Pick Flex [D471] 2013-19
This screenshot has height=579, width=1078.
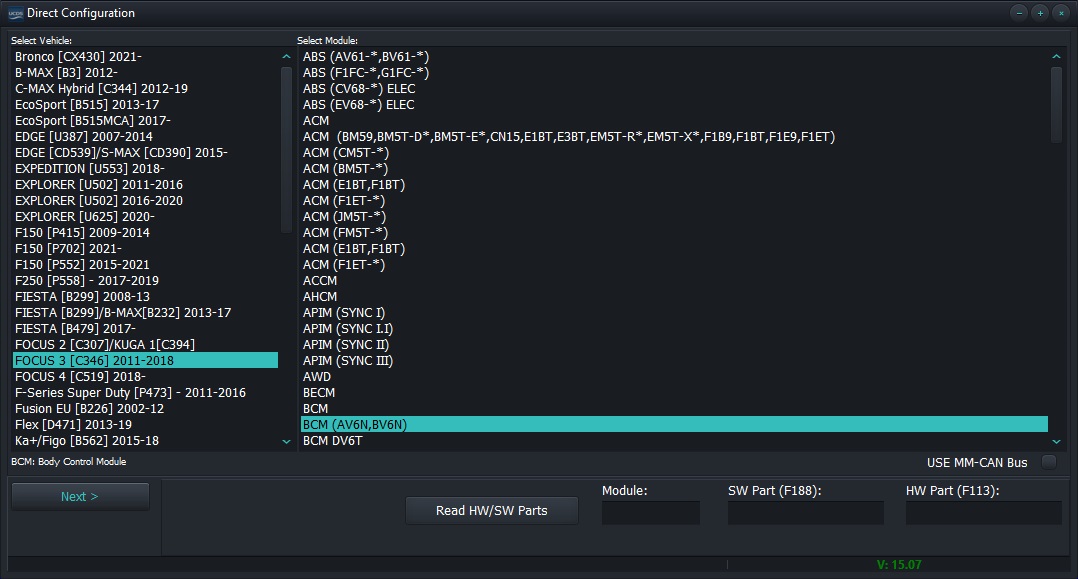tap(146, 424)
